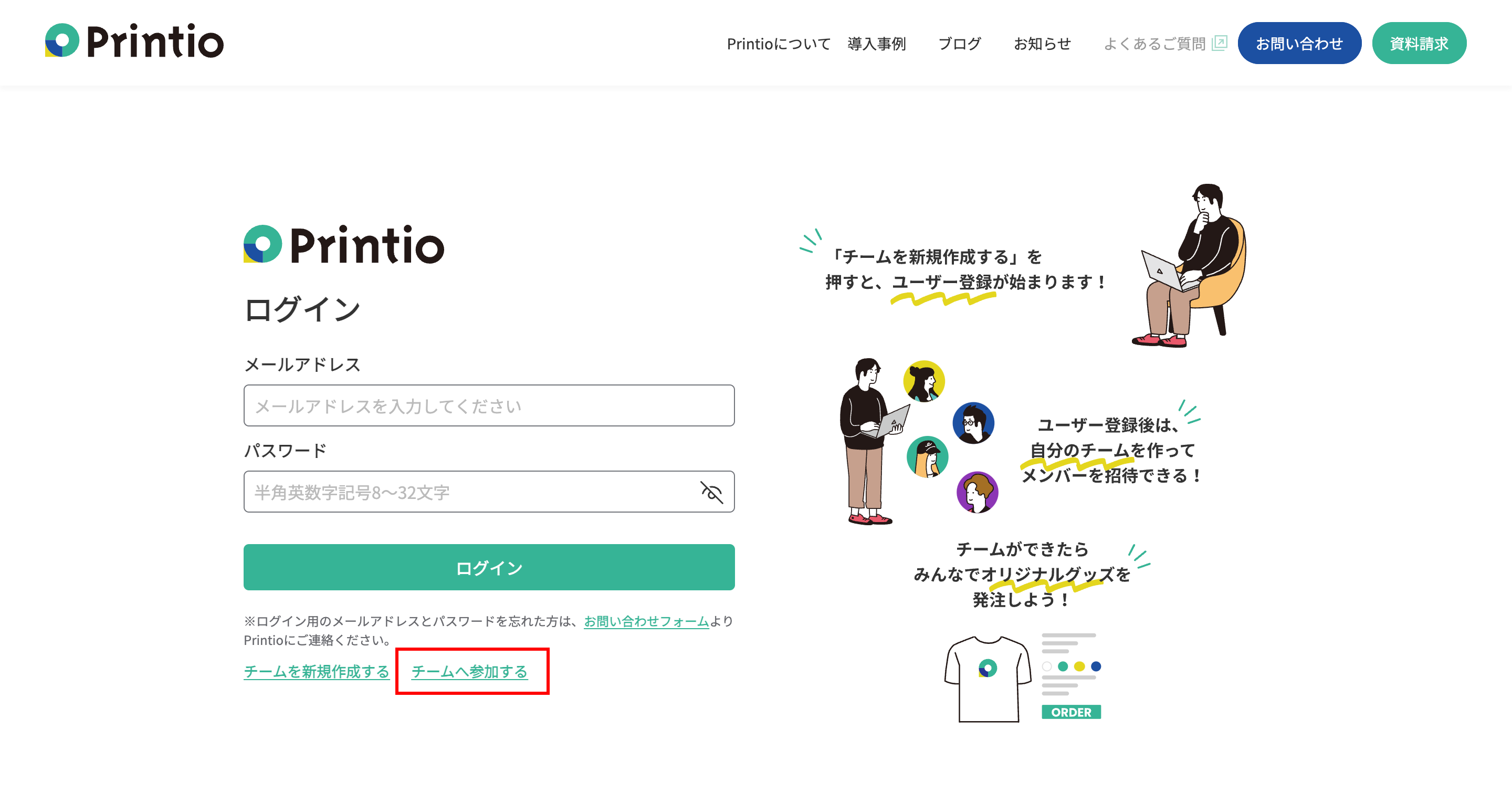Viewport: 1512px width, 792px height.
Task: Click the メールアドレス label
Action: 302,364
